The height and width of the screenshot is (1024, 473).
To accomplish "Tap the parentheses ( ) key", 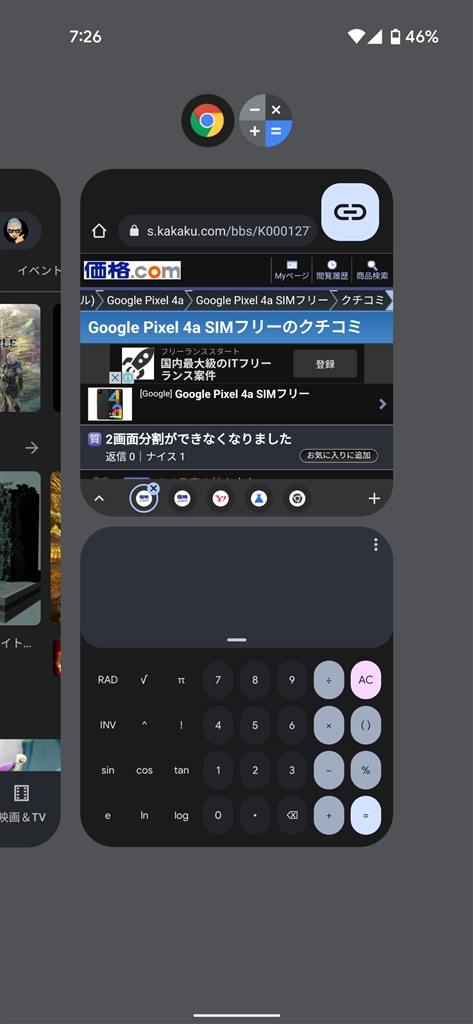I will [x=366, y=725].
